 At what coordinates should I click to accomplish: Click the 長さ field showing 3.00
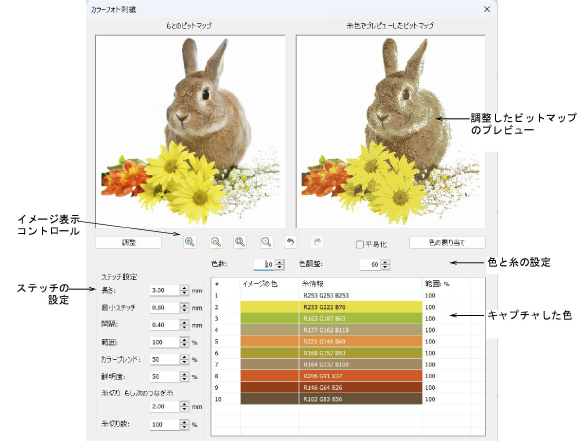tap(165, 291)
